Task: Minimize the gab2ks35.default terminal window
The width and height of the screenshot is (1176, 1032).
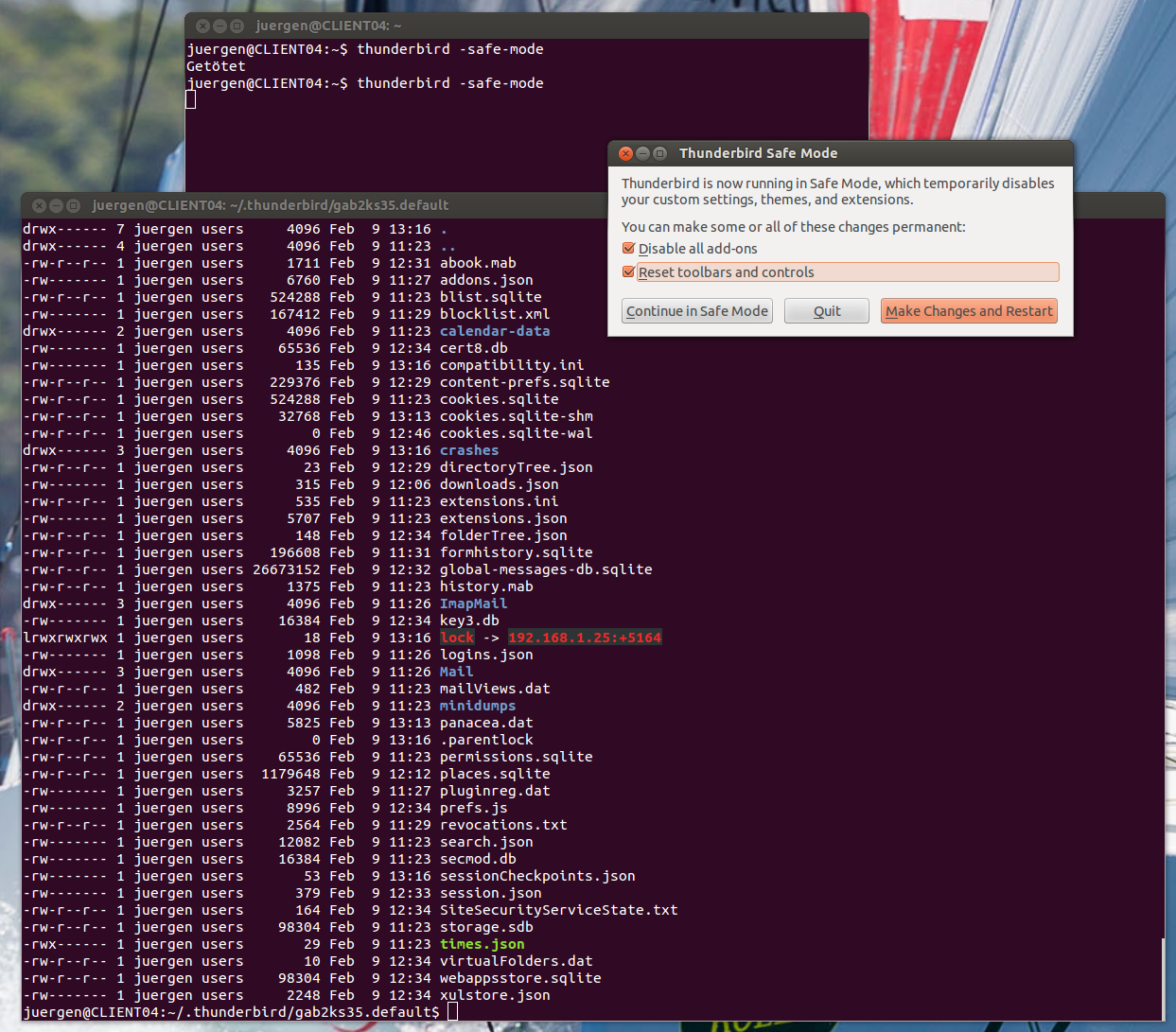Action: coord(56,205)
